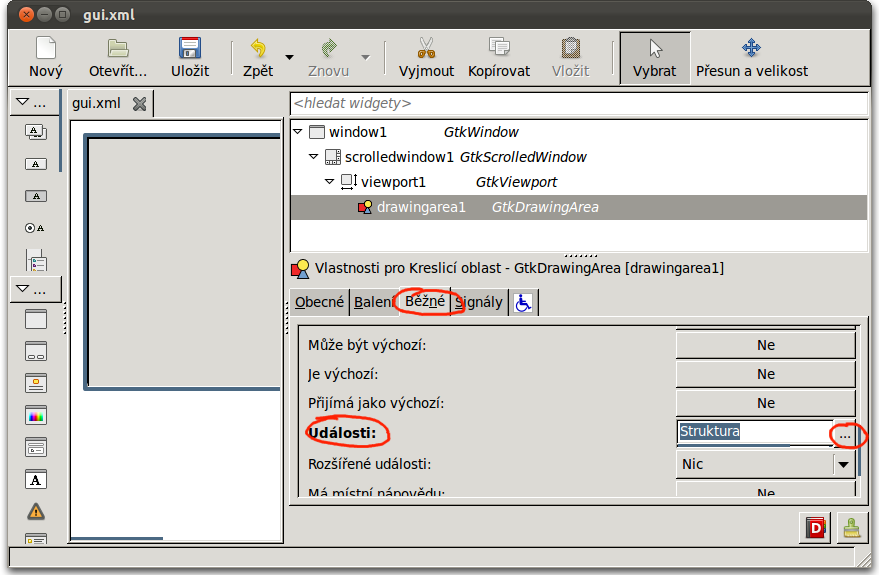Pick the font selection dialog palette widget
The image size is (879, 575).
pyautogui.click(x=35, y=480)
